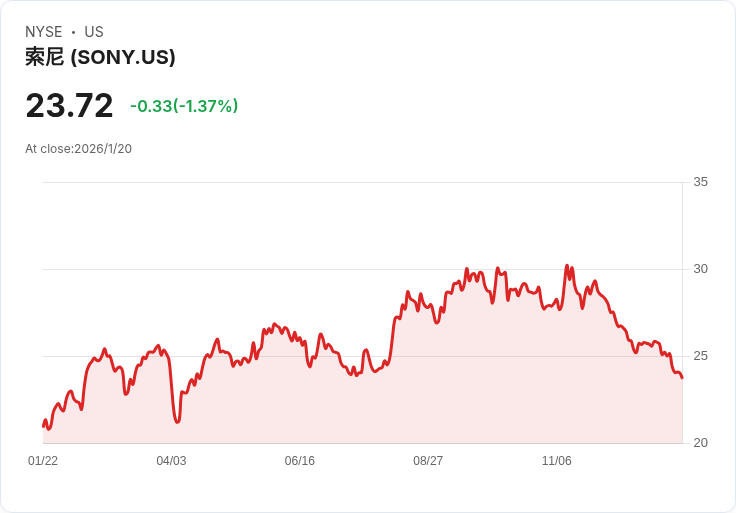The height and width of the screenshot is (513, 736).
Task: Click the rightmost endpoint of the price line
Action: pos(682,378)
